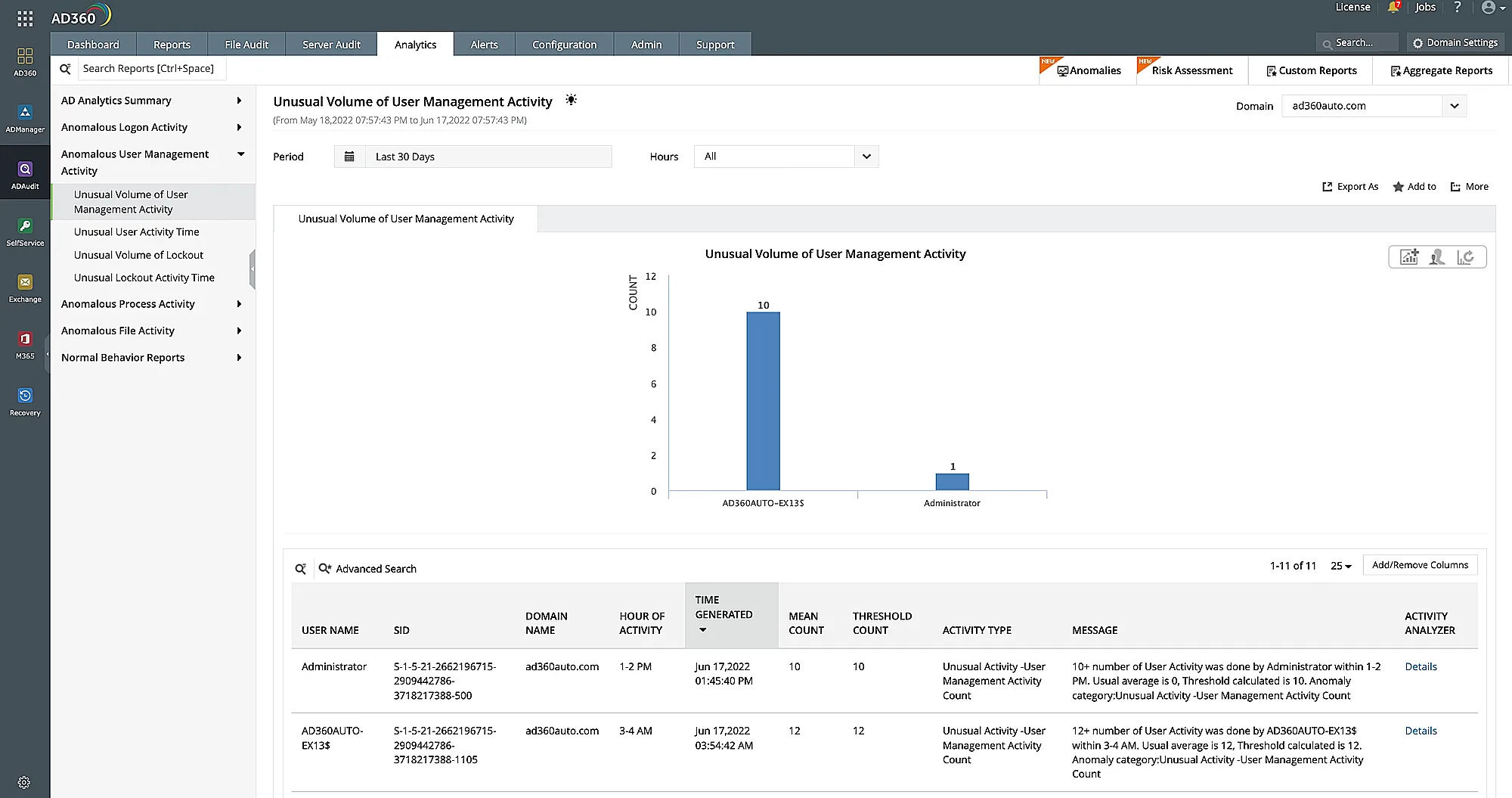1512x798 pixels.
Task: Click the add chart icon
Action: (1409, 257)
